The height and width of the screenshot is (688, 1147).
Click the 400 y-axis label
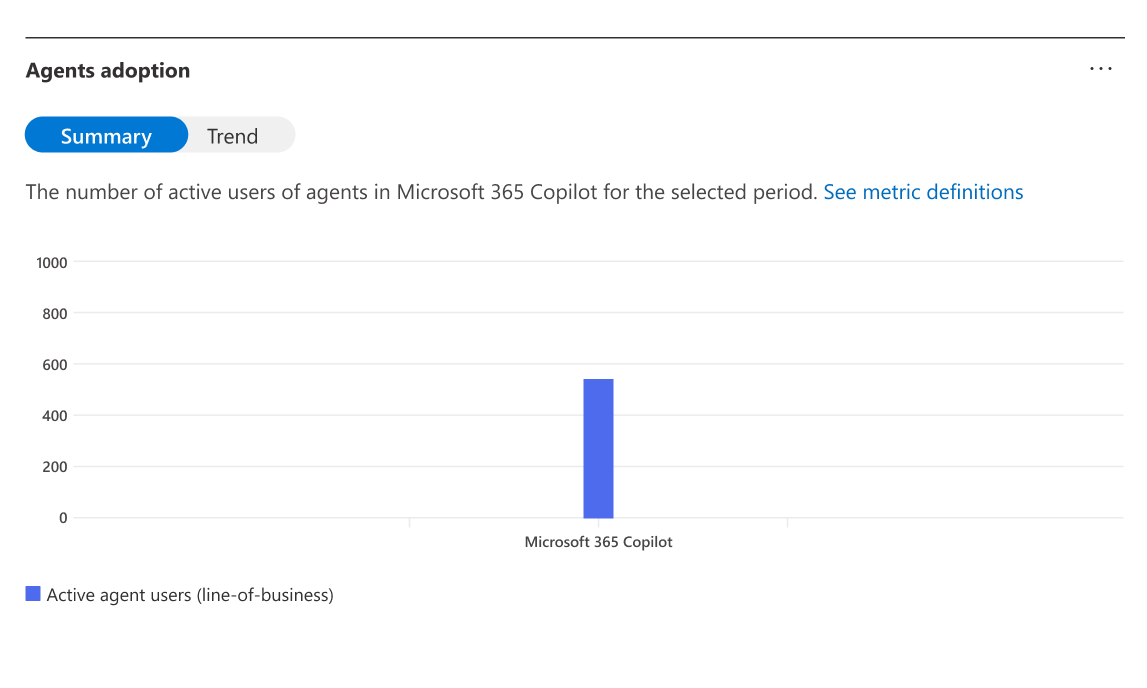55,415
